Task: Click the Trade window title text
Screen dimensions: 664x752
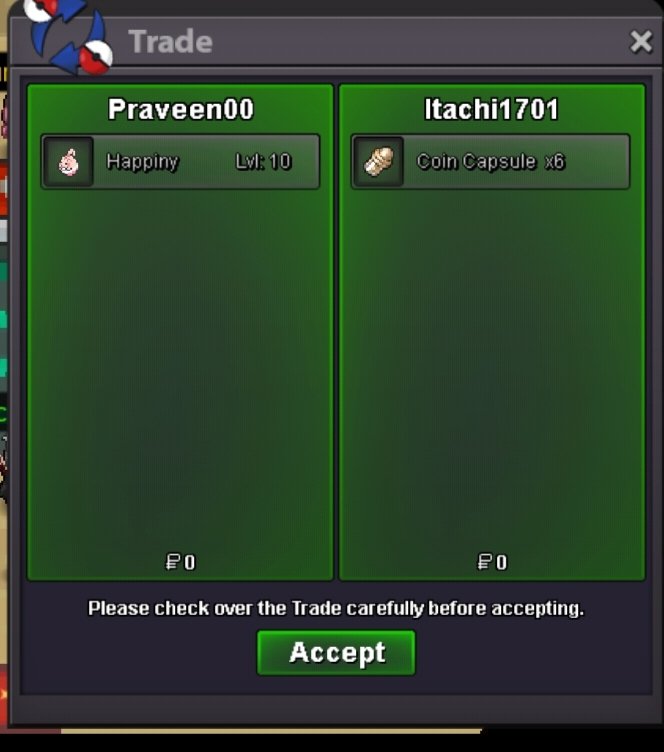Action: pos(170,41)
